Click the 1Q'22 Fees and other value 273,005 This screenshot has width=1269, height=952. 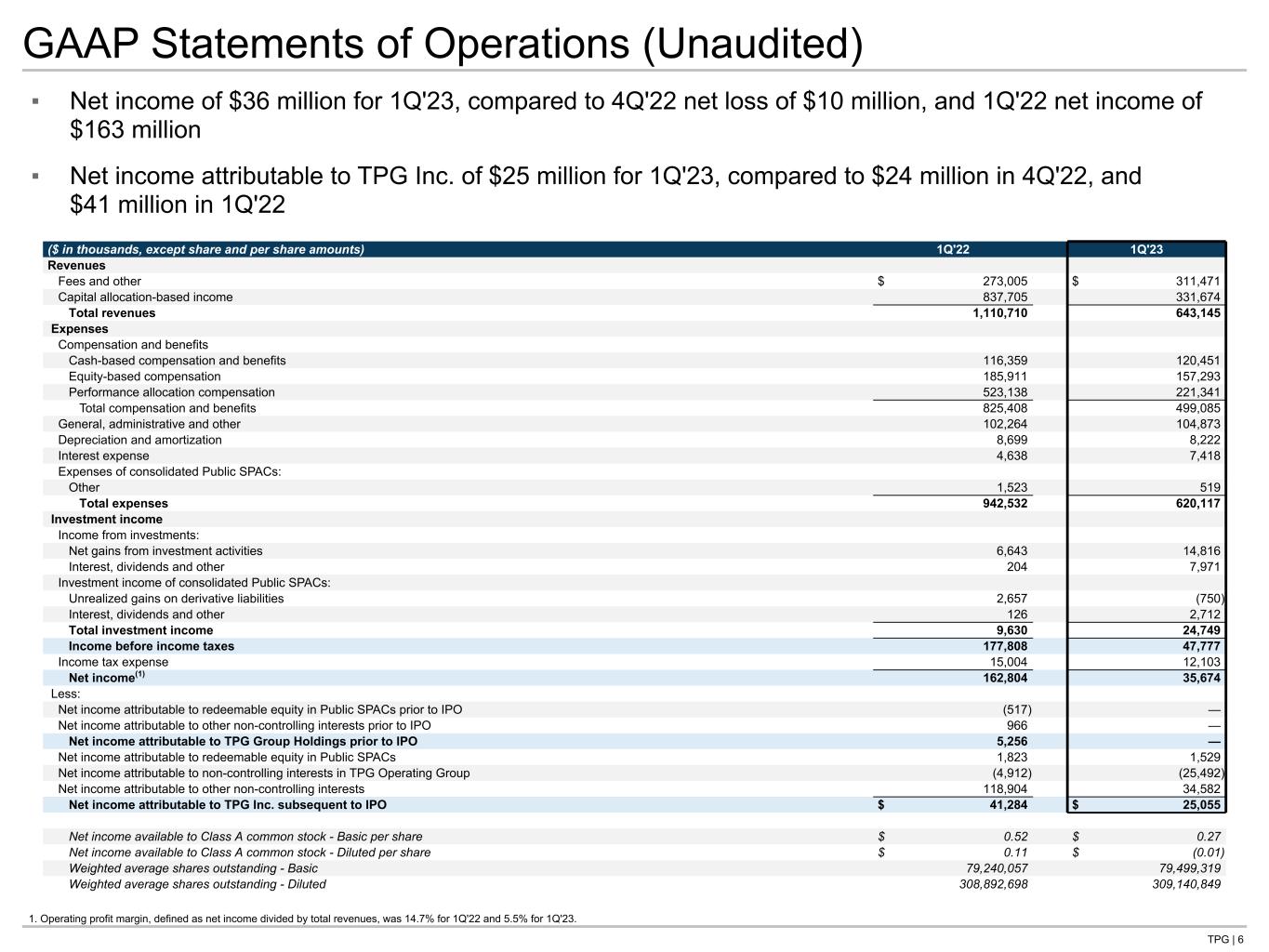pos(1004,282)
